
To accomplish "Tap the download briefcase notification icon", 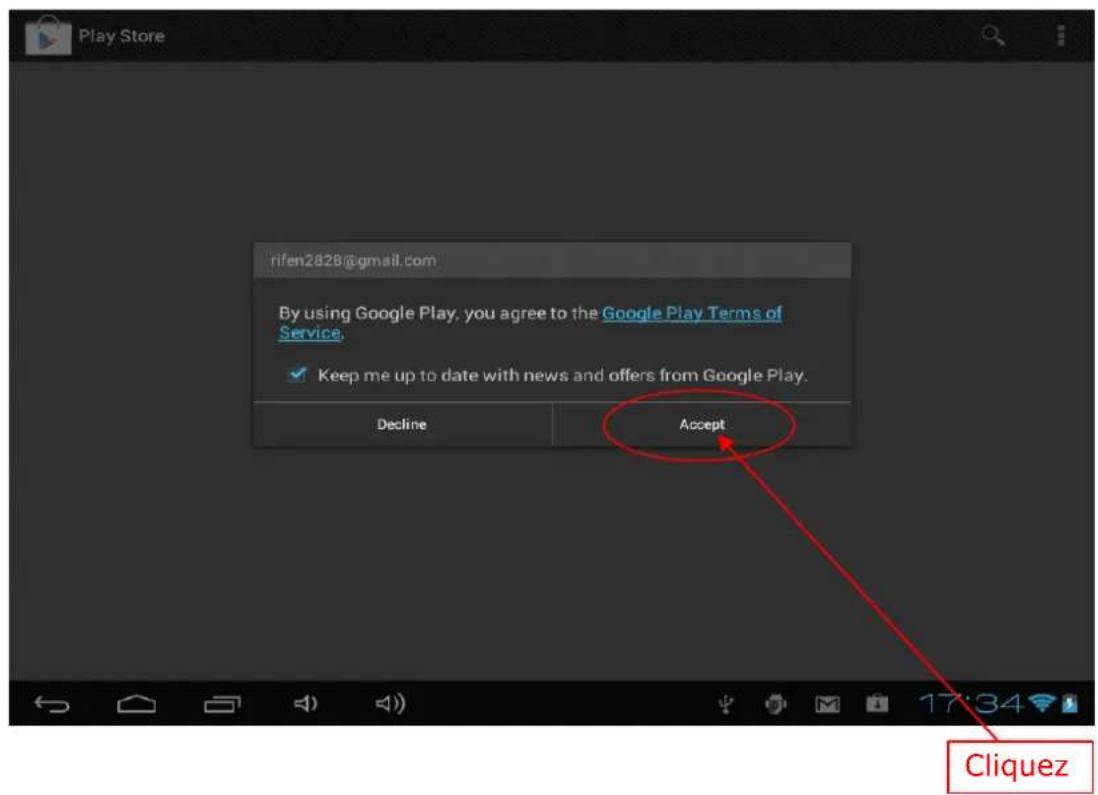I will [x=877, y=703].
